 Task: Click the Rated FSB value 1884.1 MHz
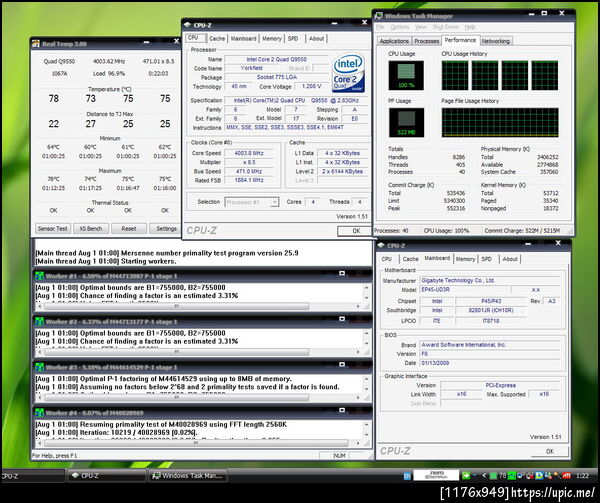click(249, 180)
